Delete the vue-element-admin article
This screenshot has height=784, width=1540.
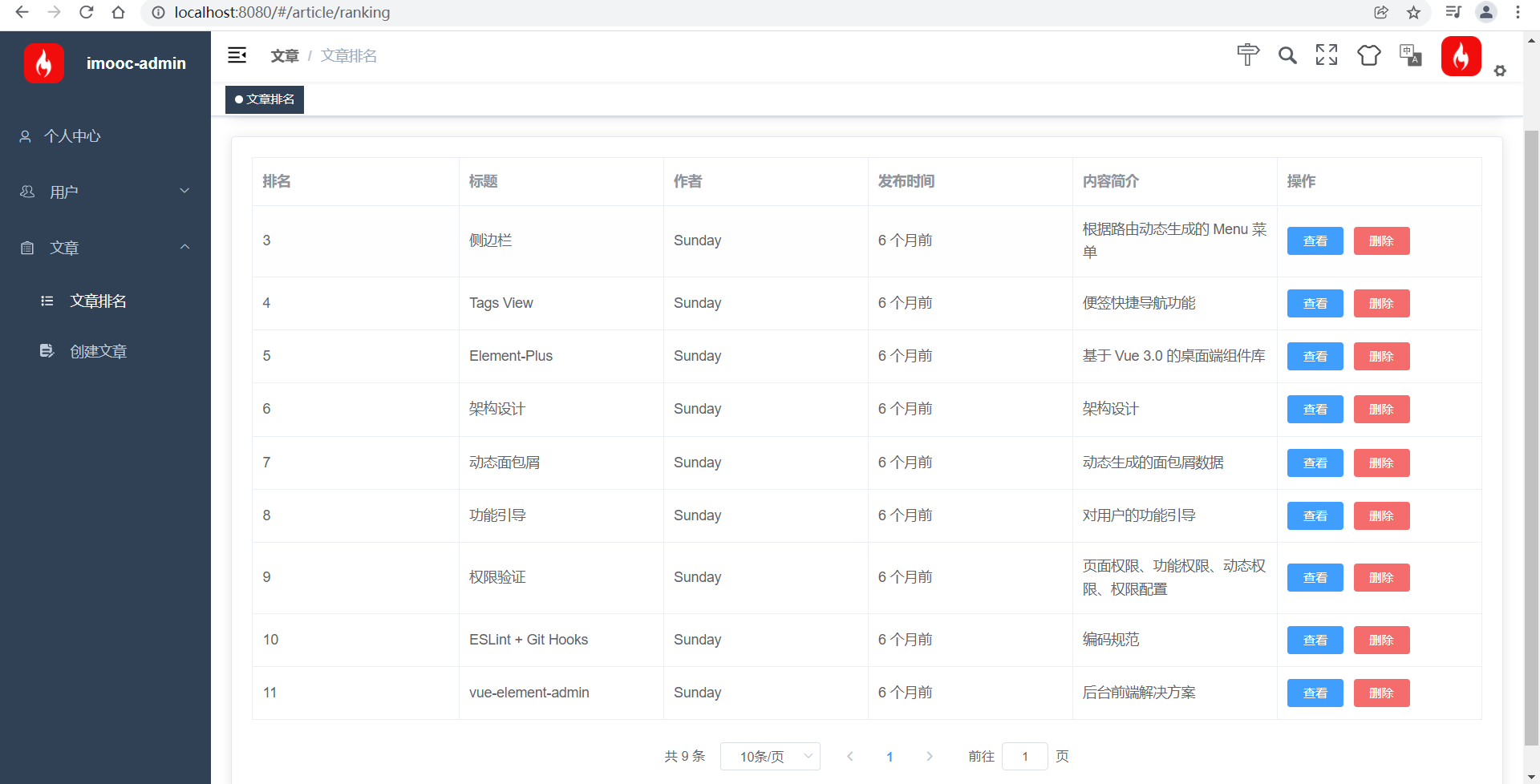click(x=1381, y=693)
